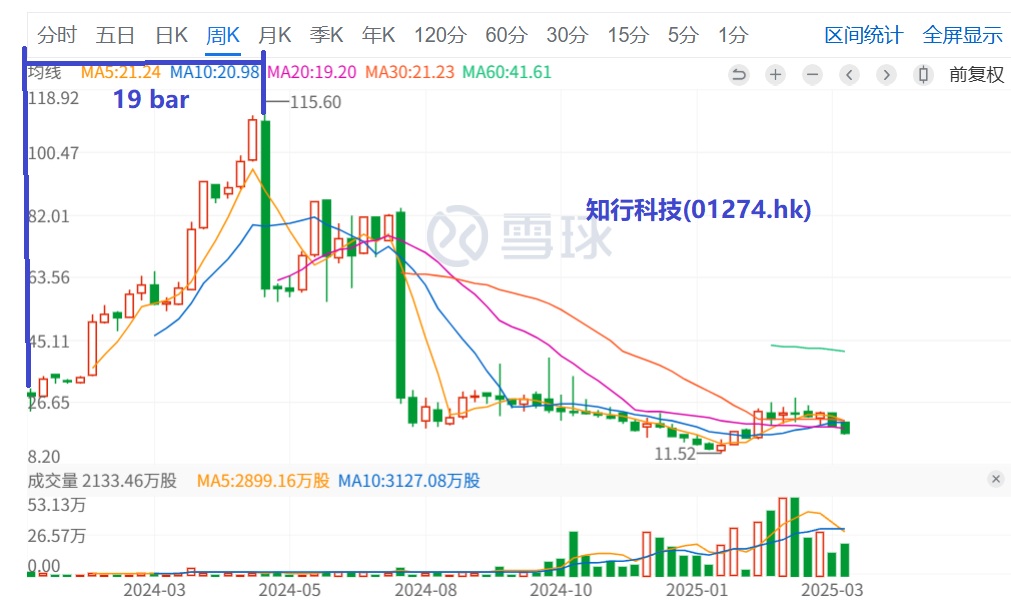Viewport: 1011px width, 603px height.
Task: Select the 60分 interval tab
Action: [x=507, y=35]
